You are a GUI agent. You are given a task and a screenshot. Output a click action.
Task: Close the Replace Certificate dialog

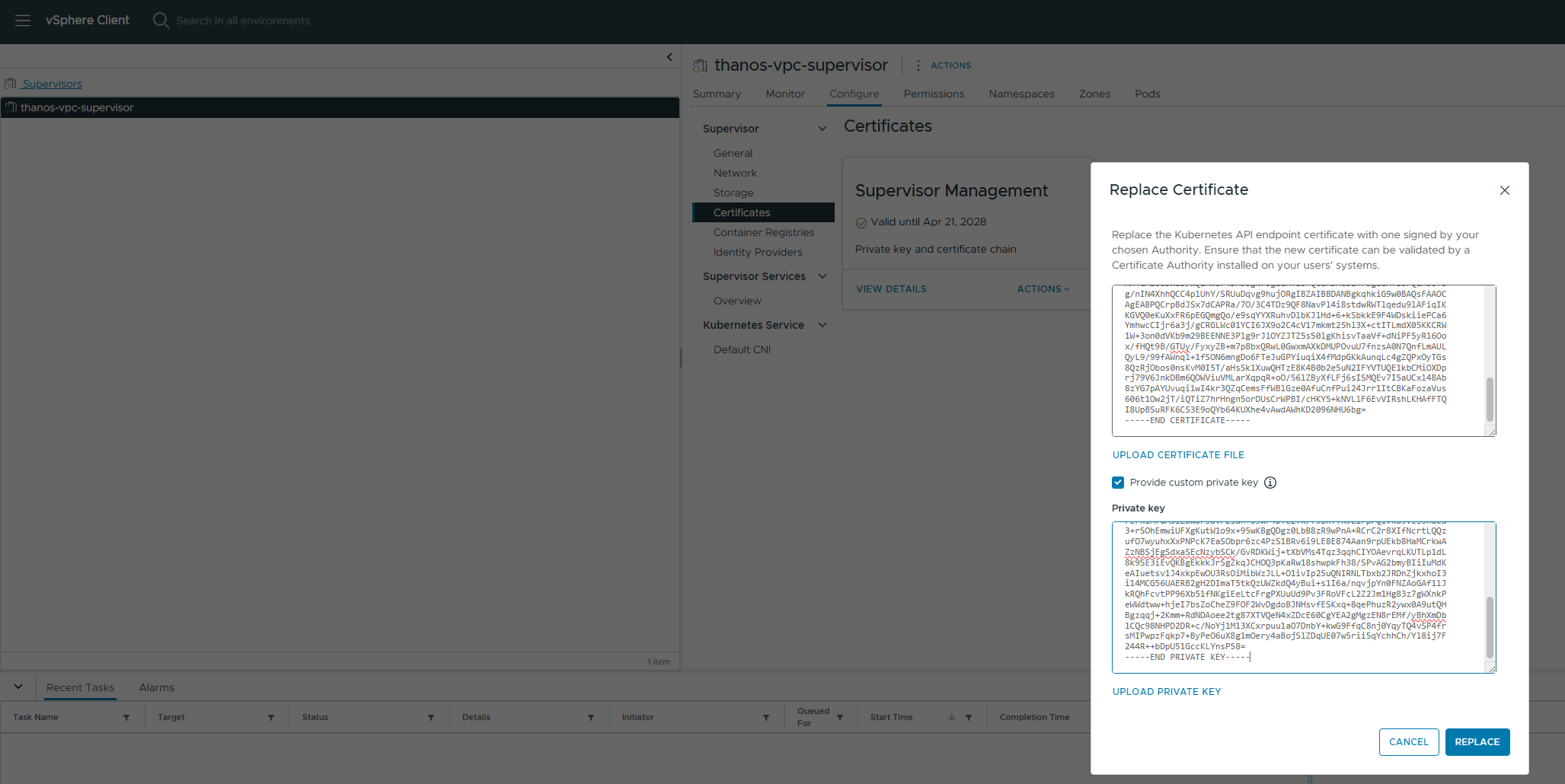tap(1504, 190)
